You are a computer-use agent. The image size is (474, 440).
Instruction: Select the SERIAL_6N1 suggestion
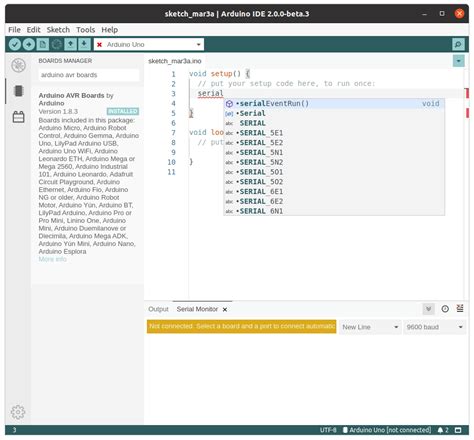[x=334, y=211]
